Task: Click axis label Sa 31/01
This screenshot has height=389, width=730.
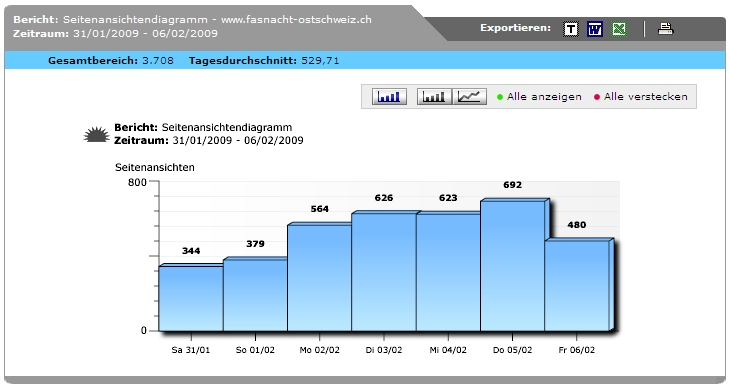Action: pyautogui.click(x=191, y=350)
